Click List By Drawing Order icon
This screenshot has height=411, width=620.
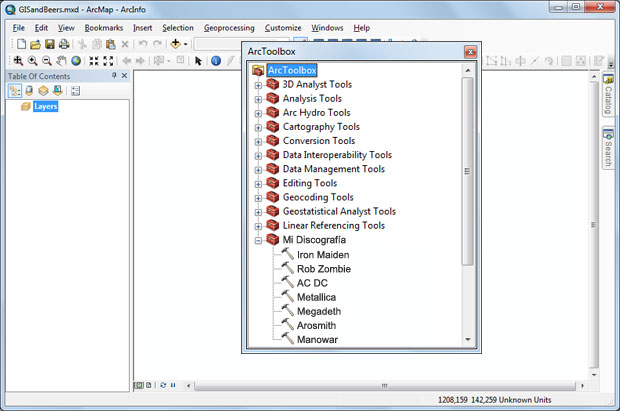coord(15,91)
